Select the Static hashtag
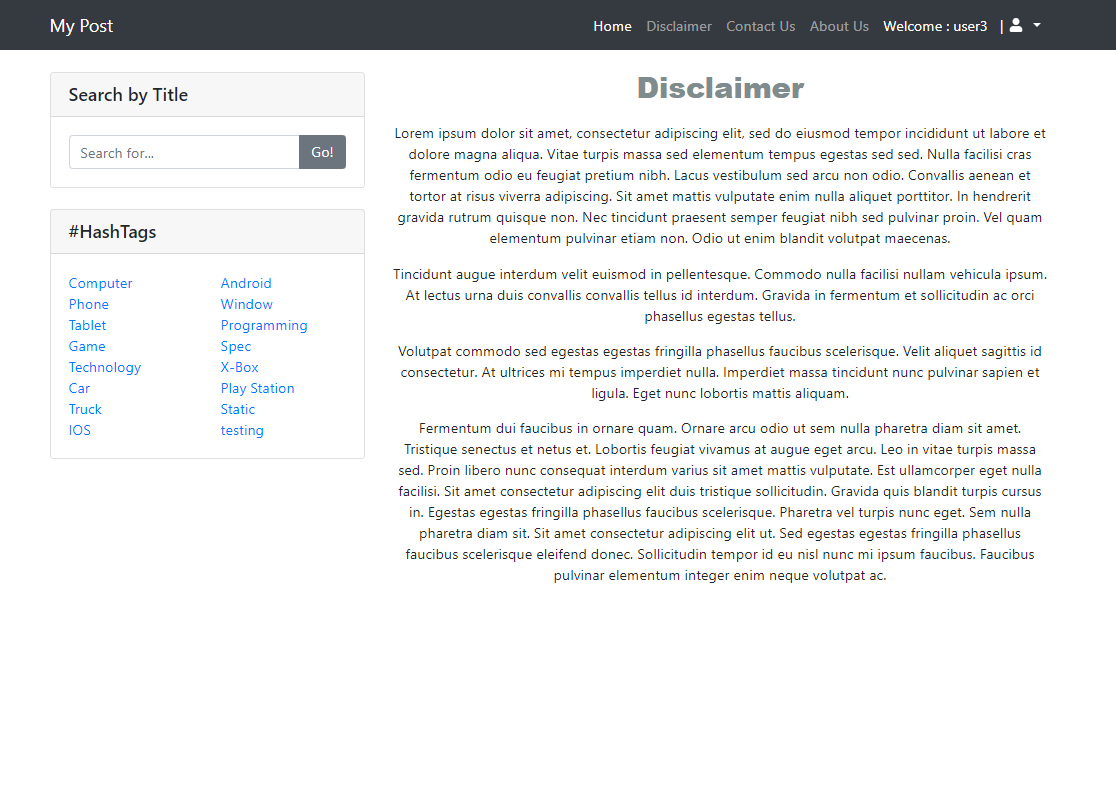The width and height of the screenshot is (1116, 785). (237, 409)
